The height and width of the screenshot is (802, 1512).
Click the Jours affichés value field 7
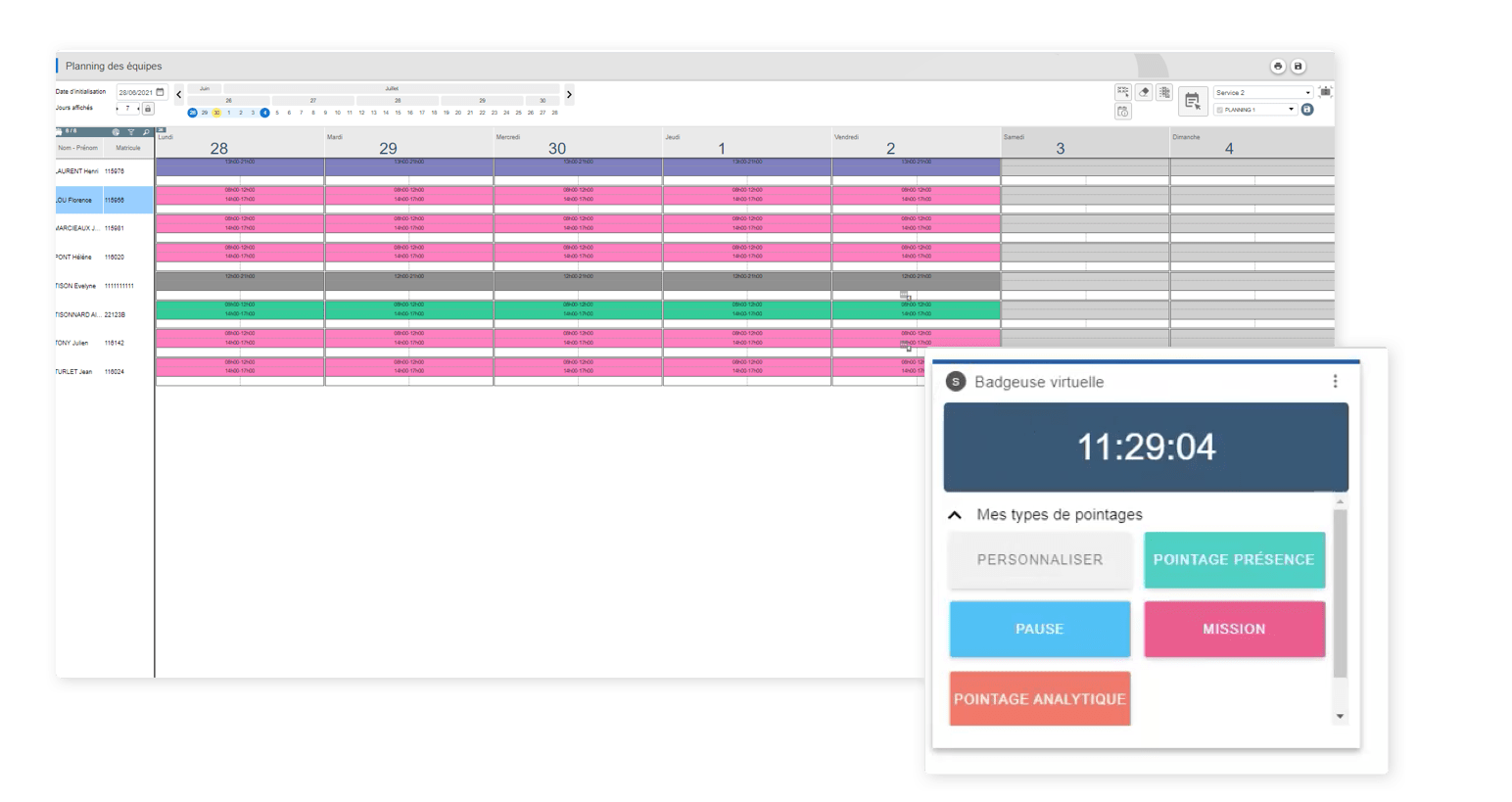[127, 109]
